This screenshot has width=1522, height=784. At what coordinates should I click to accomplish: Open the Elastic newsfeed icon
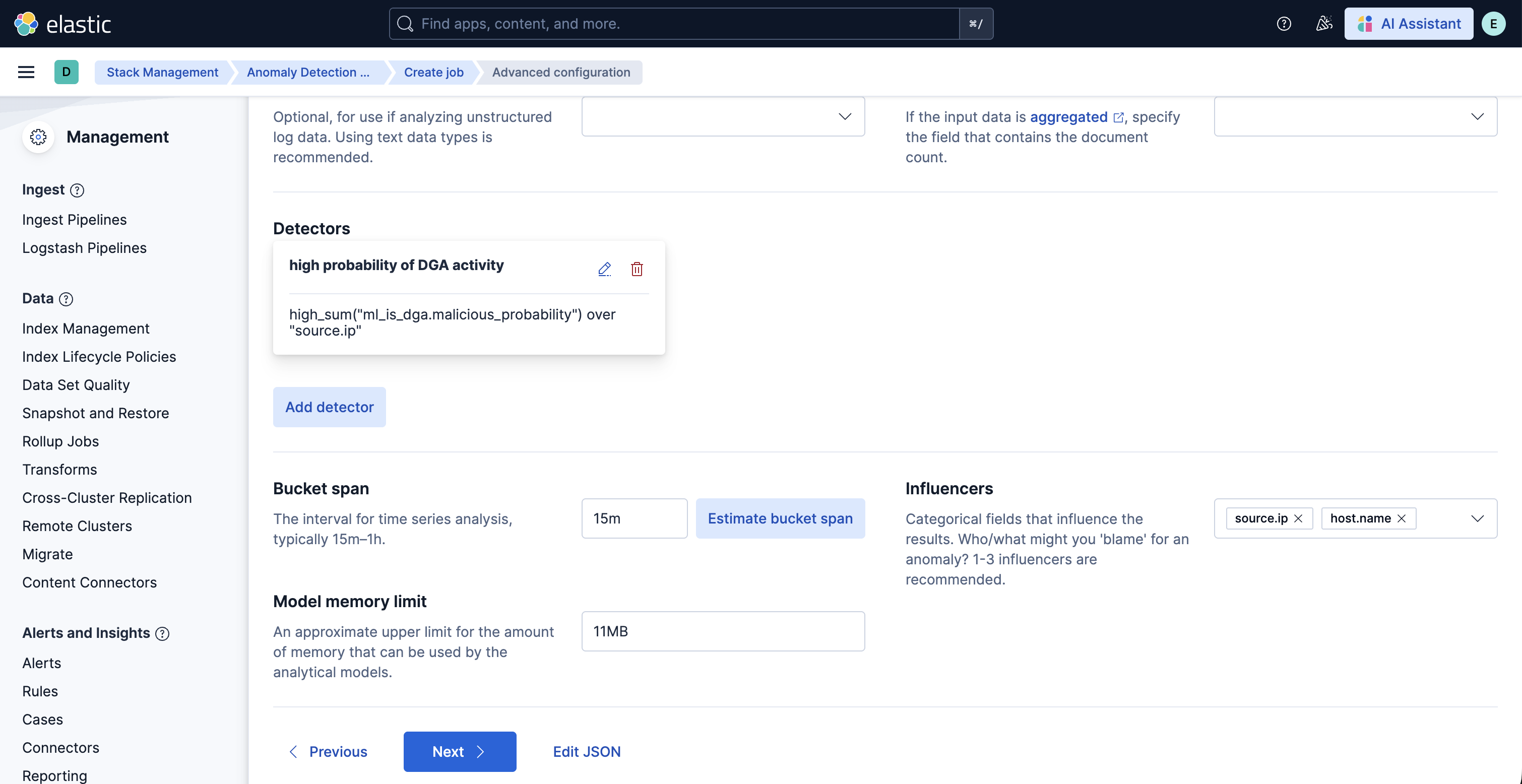(1323, 24)
